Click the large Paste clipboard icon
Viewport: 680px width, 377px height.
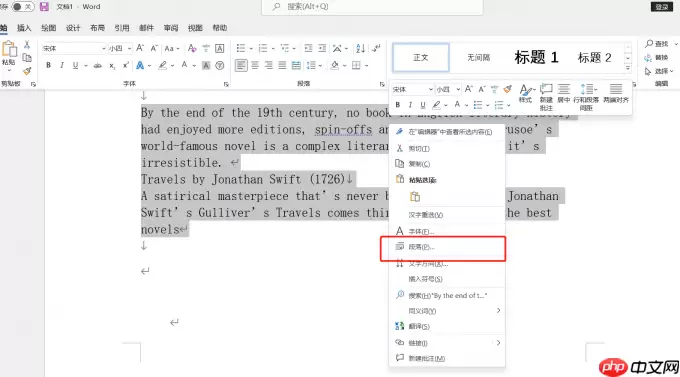9,50
